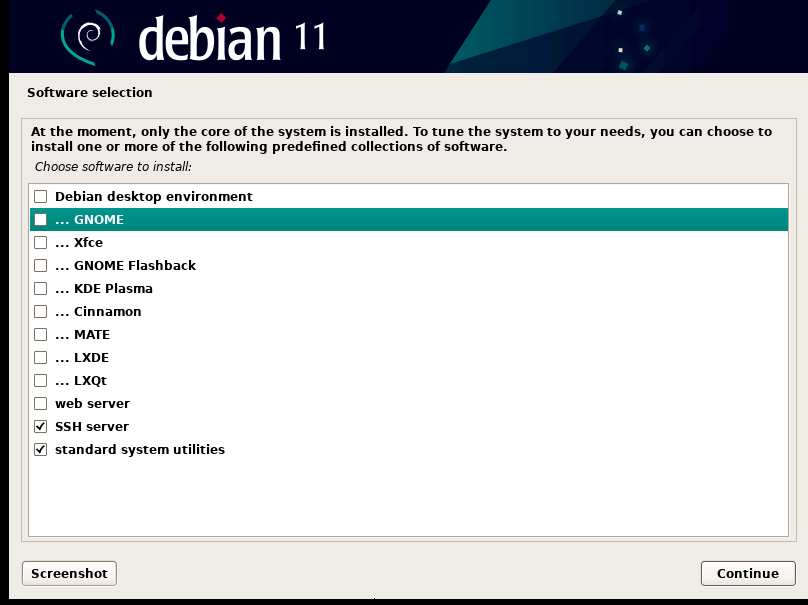
Task: Check the web server checkbox
Action: point(40,404)
